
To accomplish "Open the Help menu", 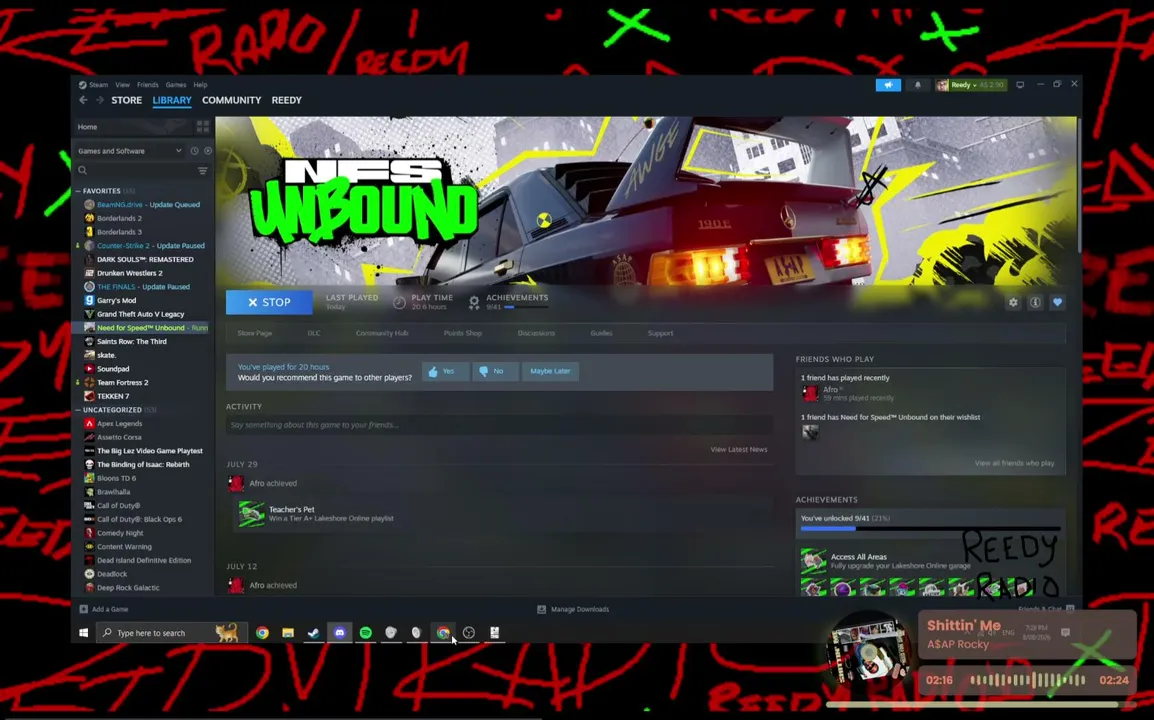I will (x=200, y=85).
